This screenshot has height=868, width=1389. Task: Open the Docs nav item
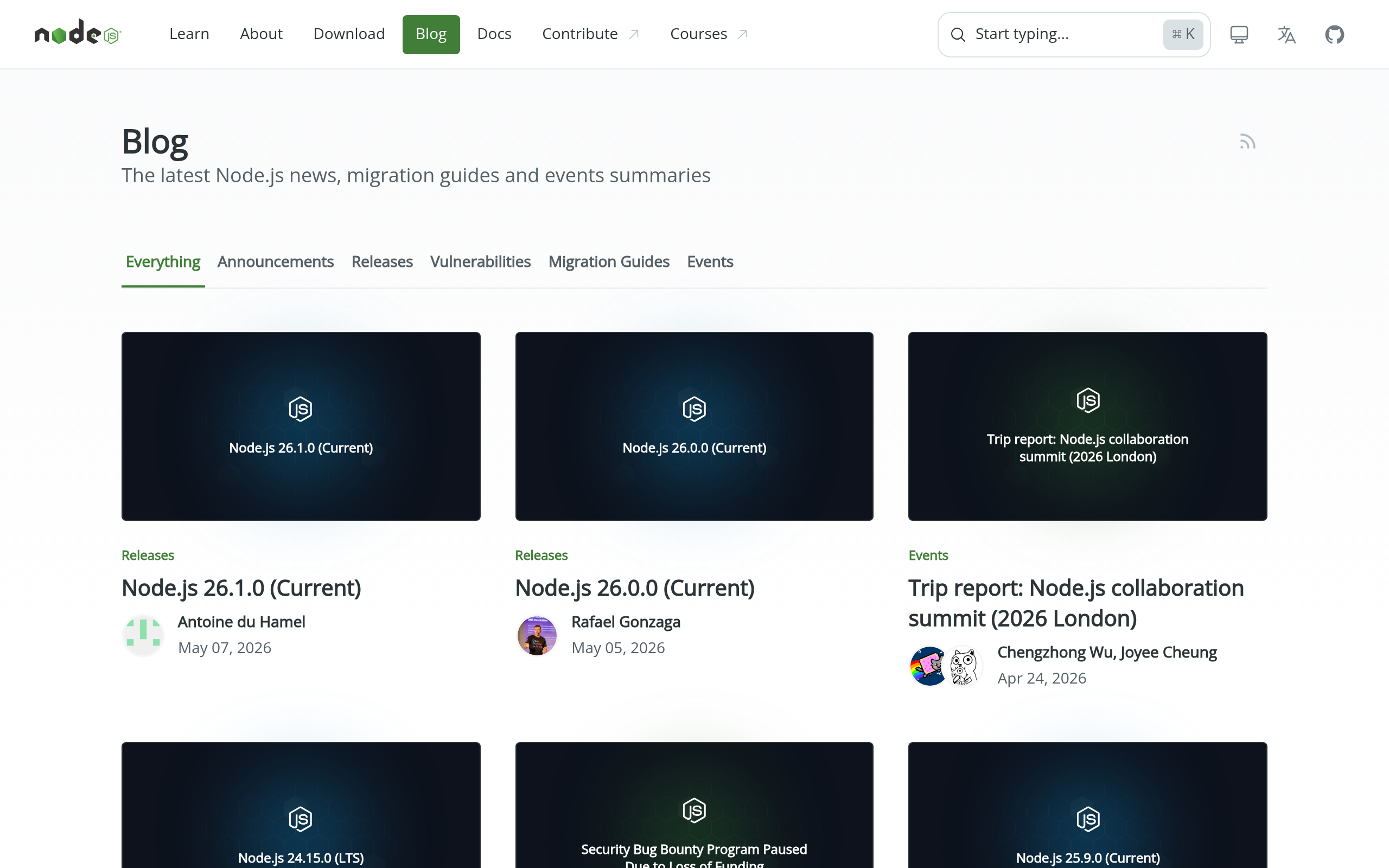[494, 34]
